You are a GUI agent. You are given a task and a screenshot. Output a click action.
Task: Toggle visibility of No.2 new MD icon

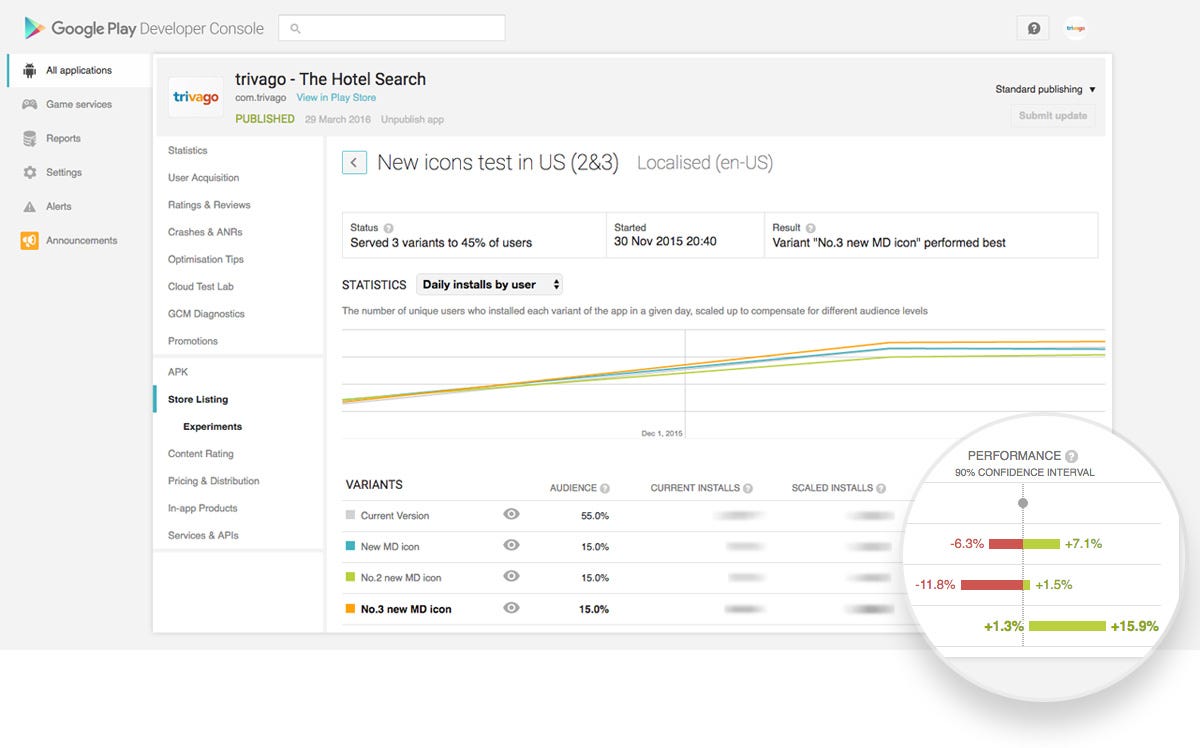[x=511, y=576]
